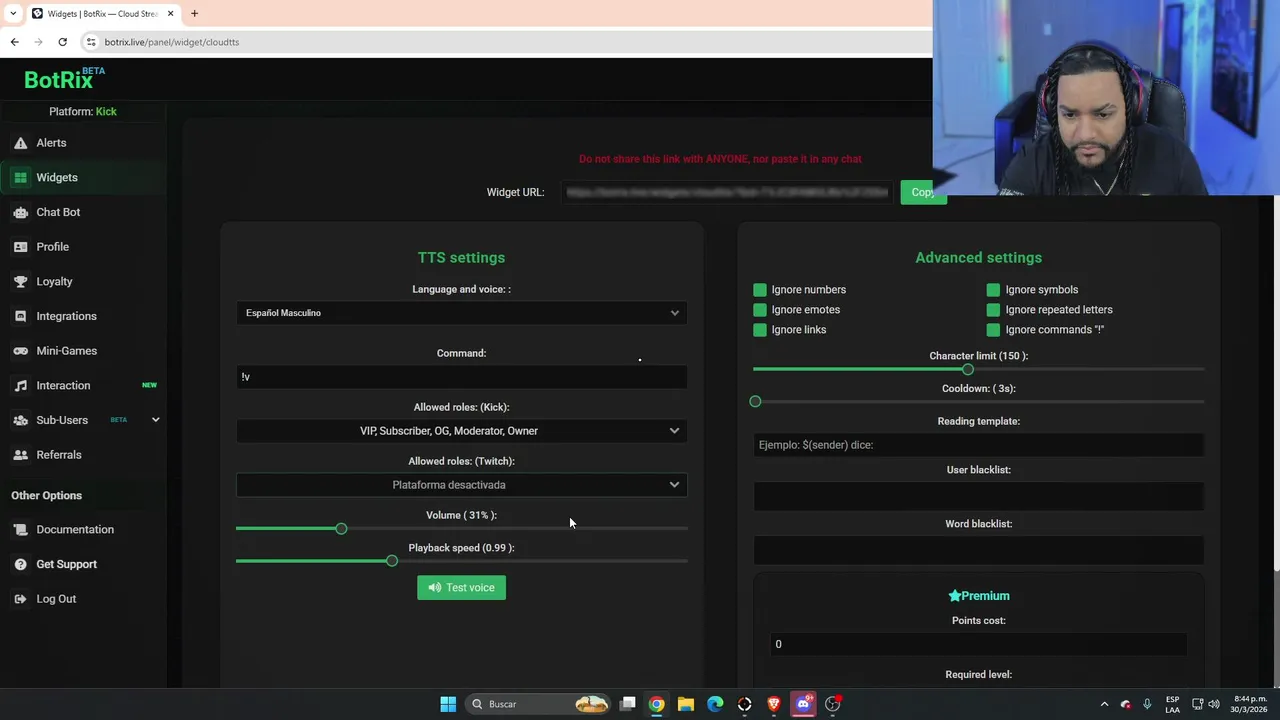The width and height of the screenshot is (1280, 720).
Task: Show hidden system tray icons
Action: (1104, 704)
